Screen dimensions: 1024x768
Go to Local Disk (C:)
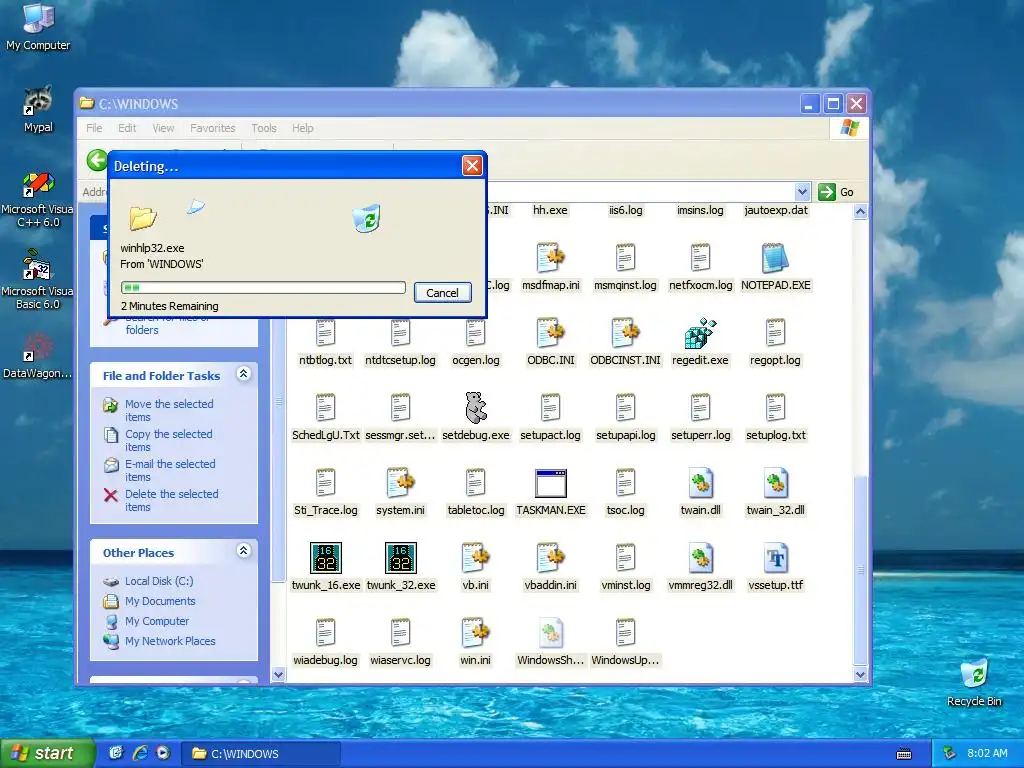click(159, 581)
